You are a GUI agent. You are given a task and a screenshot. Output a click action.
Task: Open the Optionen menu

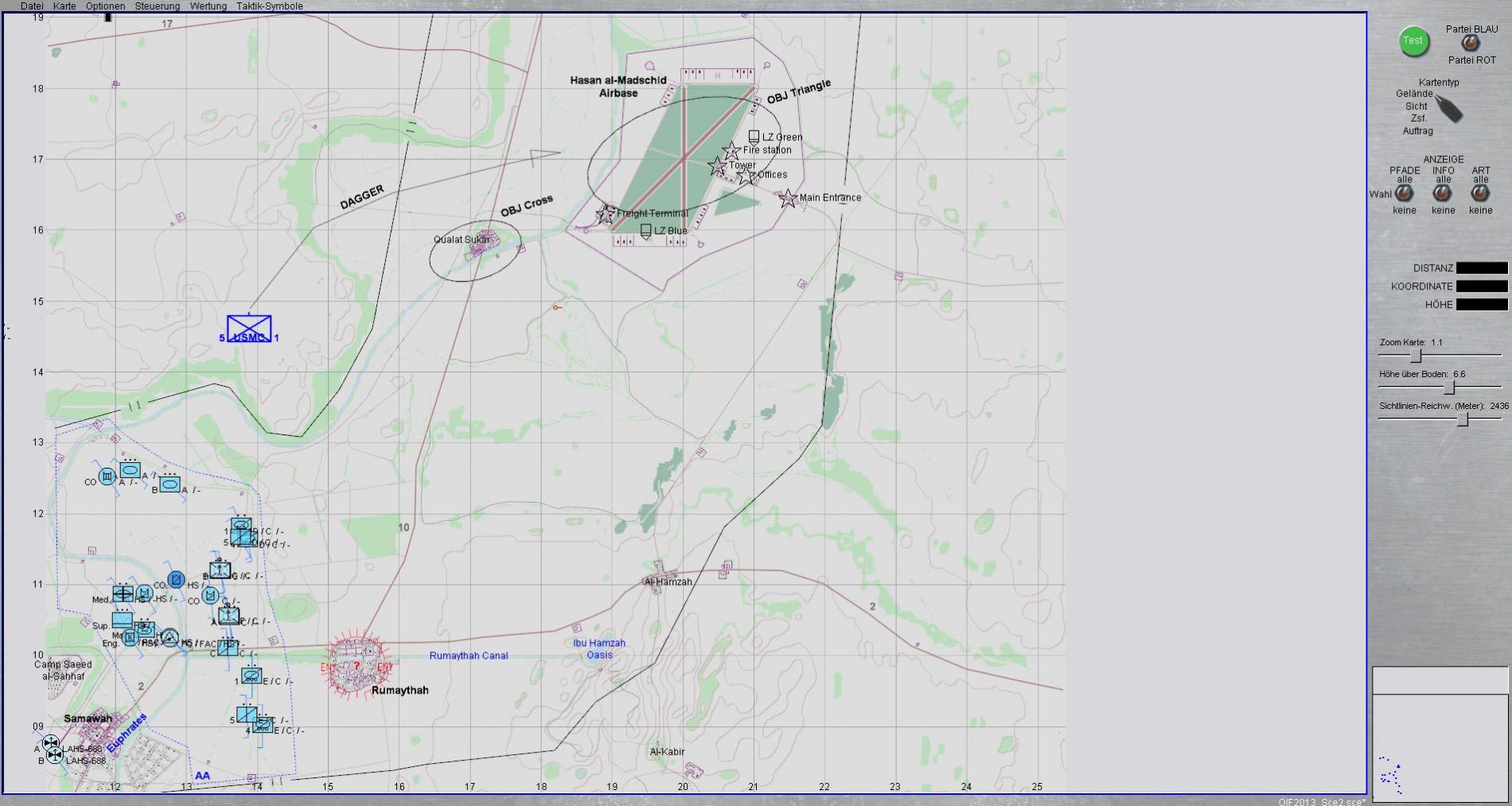click(105, 6)
